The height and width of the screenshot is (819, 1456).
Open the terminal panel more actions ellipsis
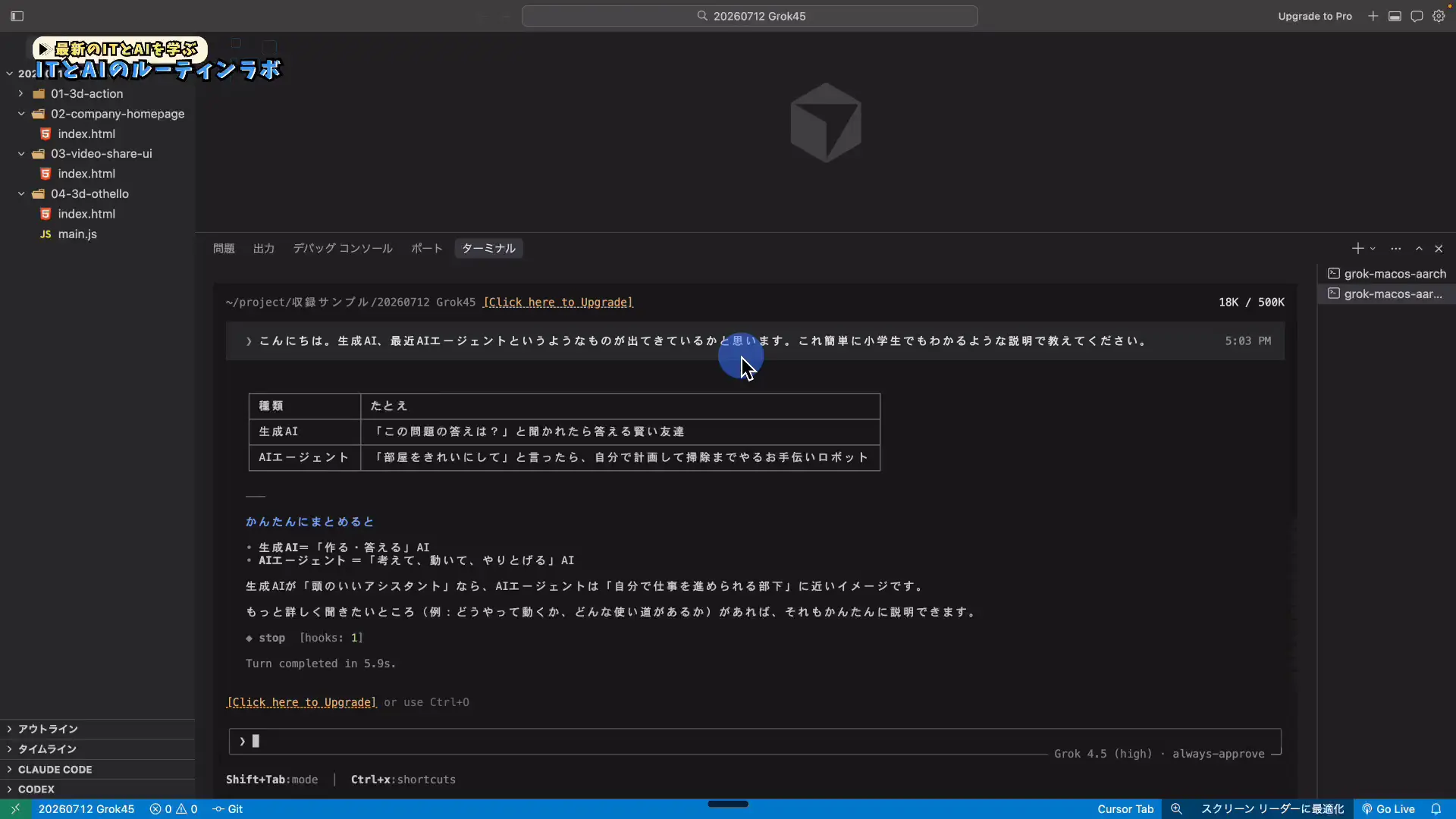click(1395, 249)
